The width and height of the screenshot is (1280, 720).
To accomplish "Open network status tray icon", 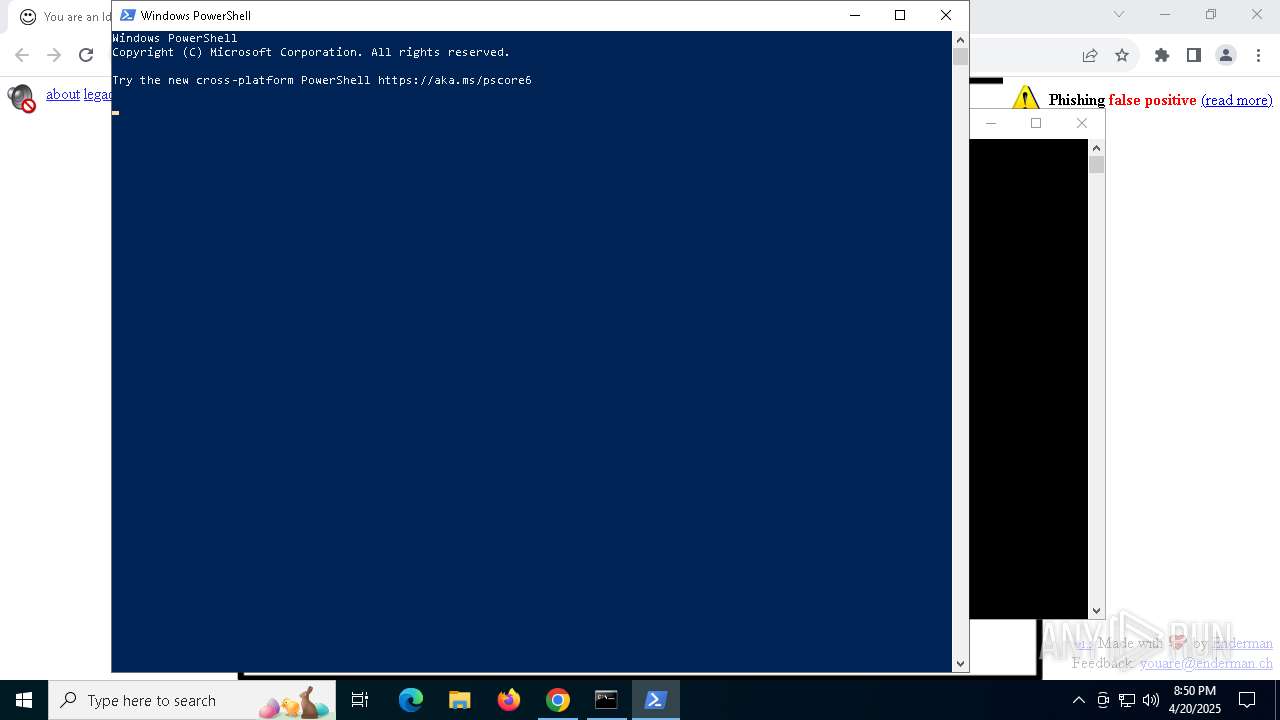I will 1127,700.
